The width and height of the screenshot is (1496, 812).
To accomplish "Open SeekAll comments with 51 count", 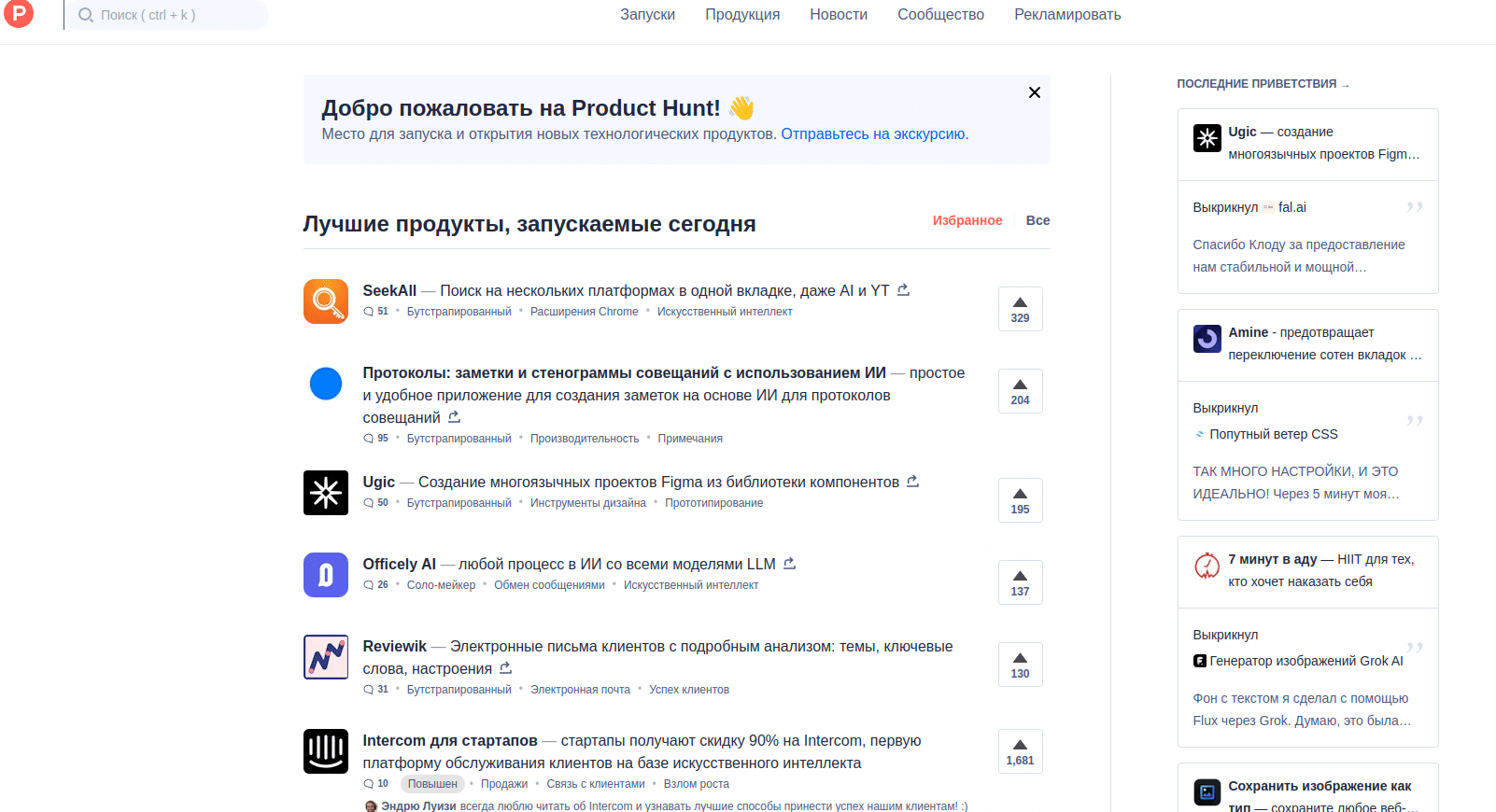I will [x=375, y=312].
